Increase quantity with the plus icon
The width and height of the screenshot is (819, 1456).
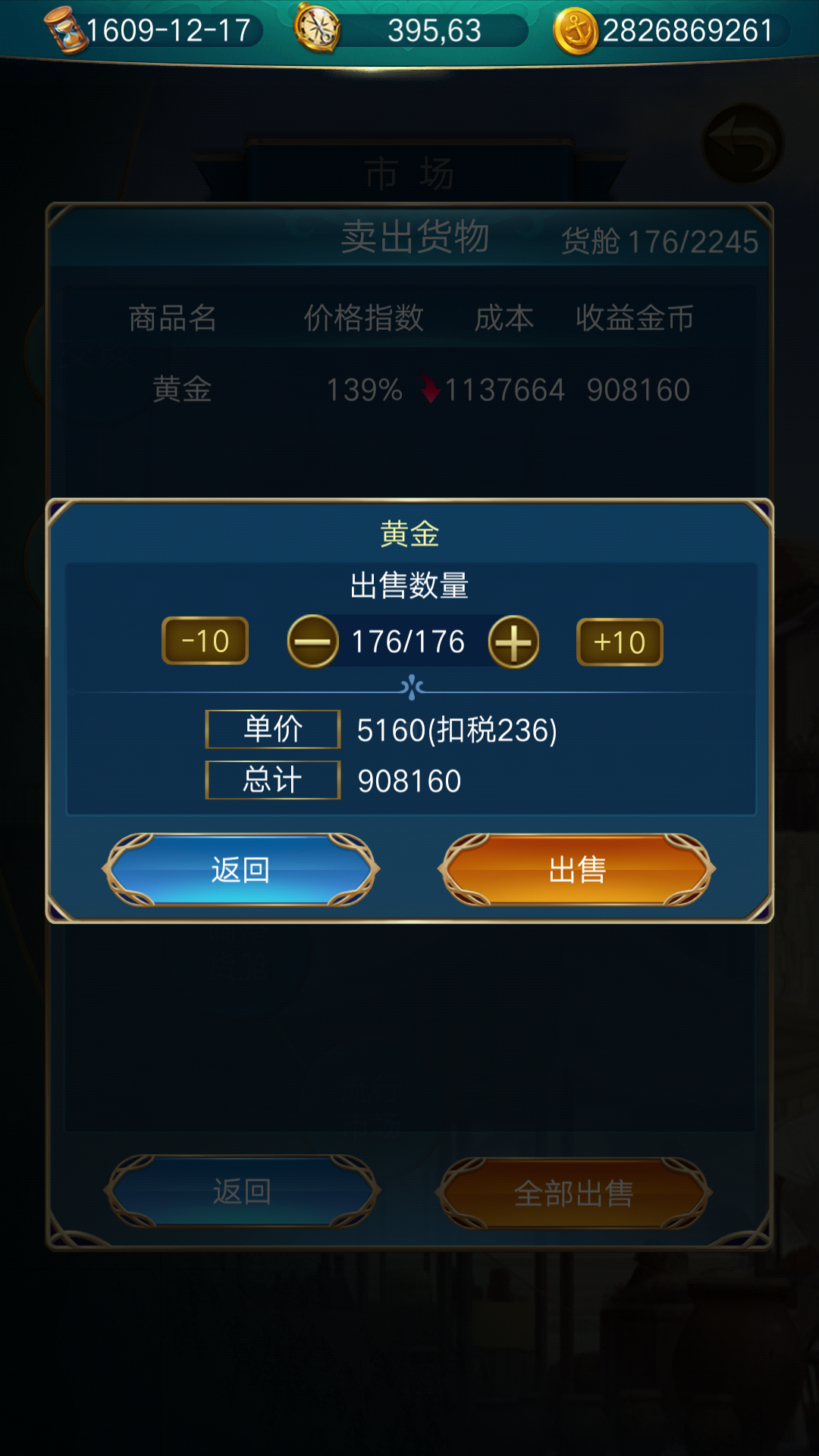[513, 642]
